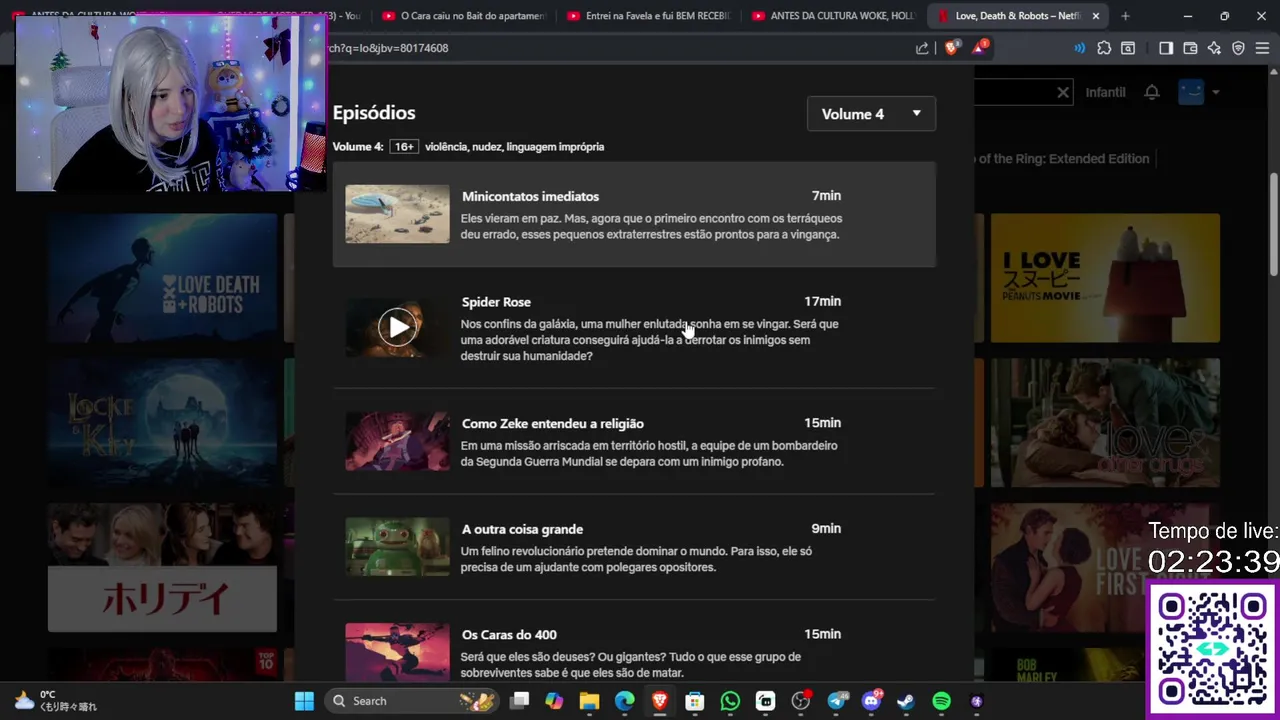Open Task View from taskbar

click(x=519, y=701)
